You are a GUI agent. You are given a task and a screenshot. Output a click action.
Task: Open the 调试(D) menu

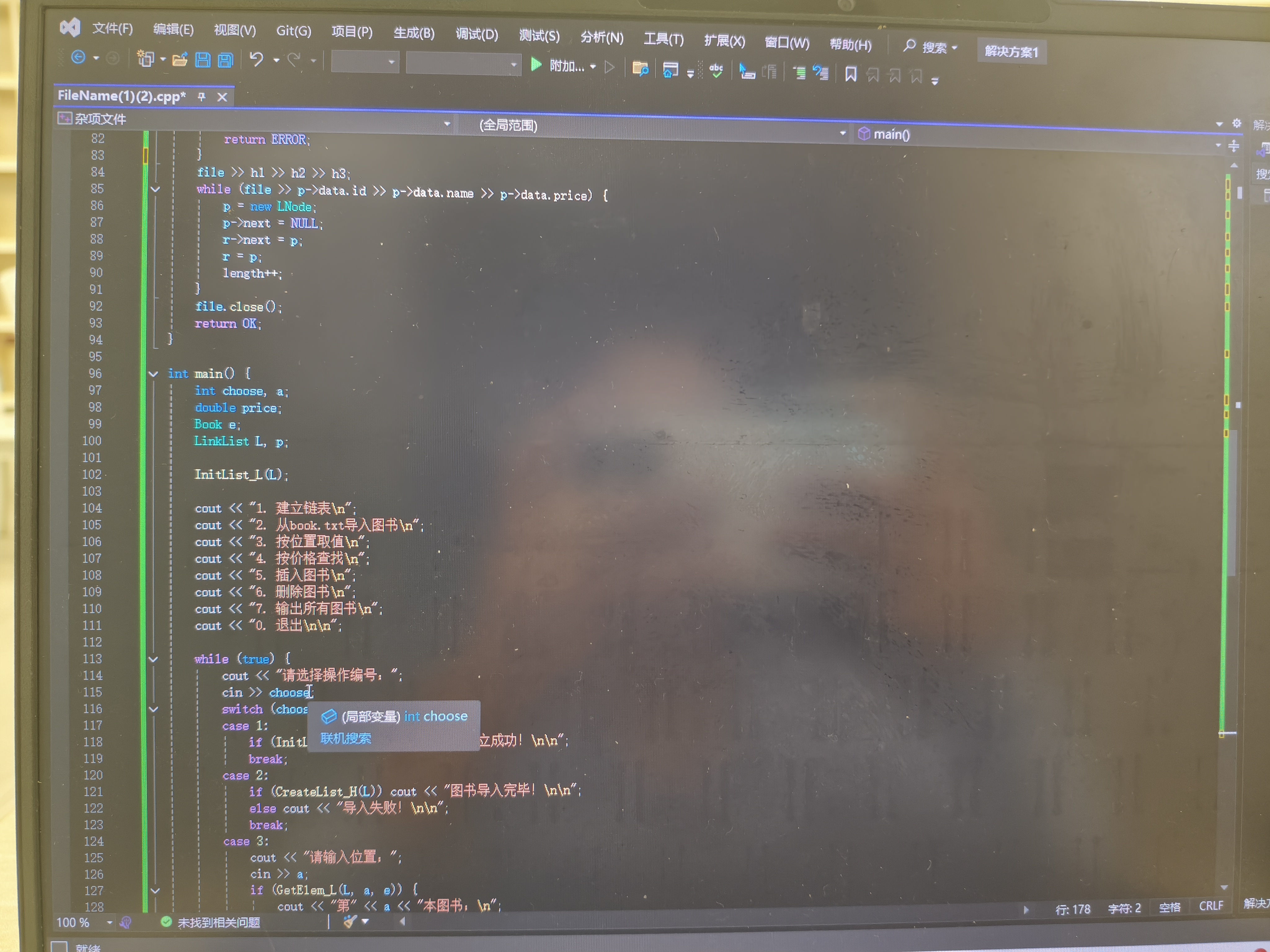(x=477, y=34)
